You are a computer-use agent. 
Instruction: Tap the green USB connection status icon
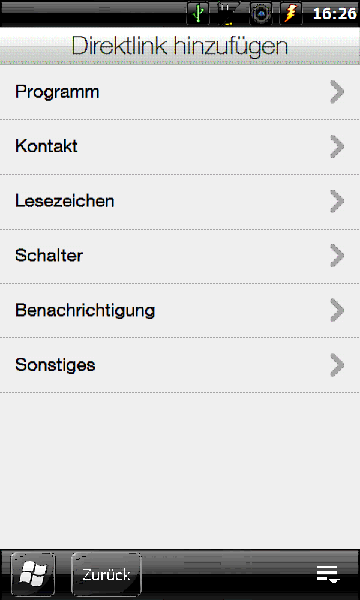(198, 13)
